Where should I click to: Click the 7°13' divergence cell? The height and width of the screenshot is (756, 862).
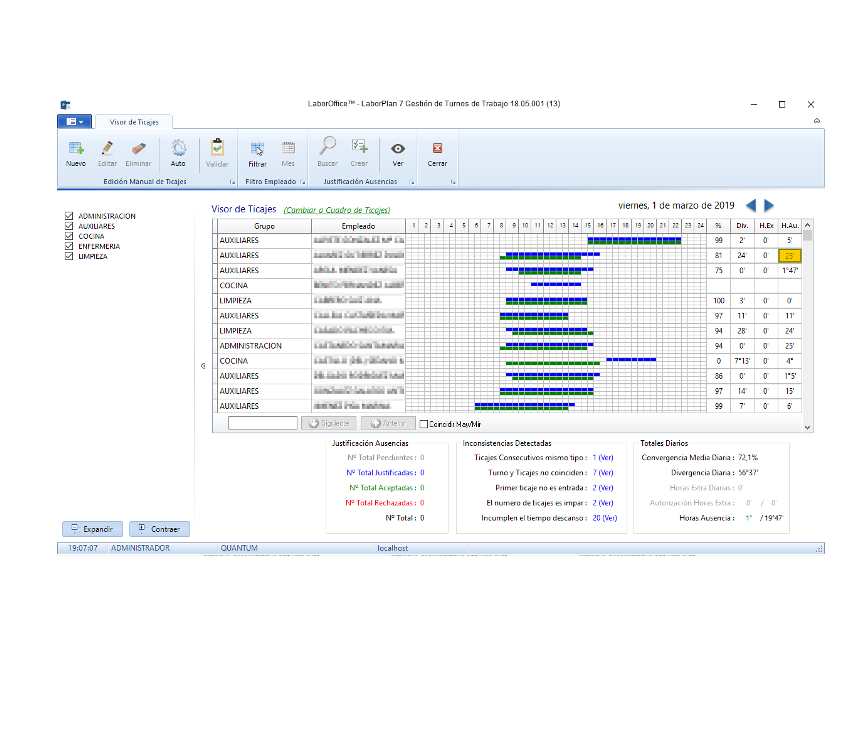point(742,361)
